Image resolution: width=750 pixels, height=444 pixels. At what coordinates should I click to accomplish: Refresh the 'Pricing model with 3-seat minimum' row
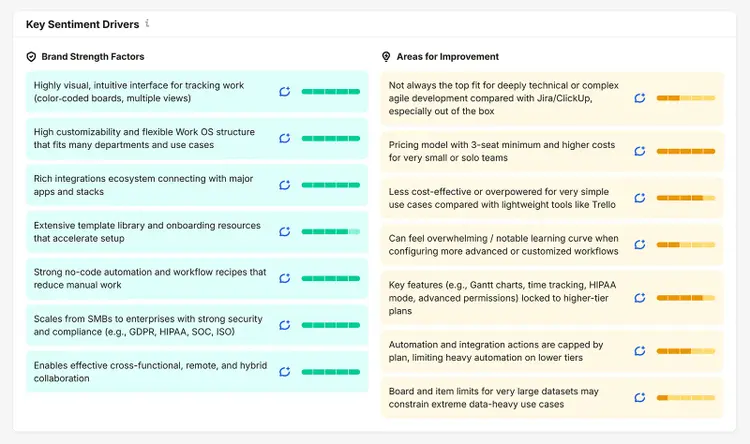[x=640, y=151]
